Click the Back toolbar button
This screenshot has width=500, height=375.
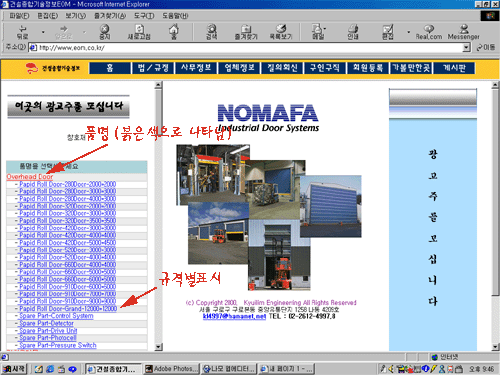pyautogui.click(x=22, y=32)
